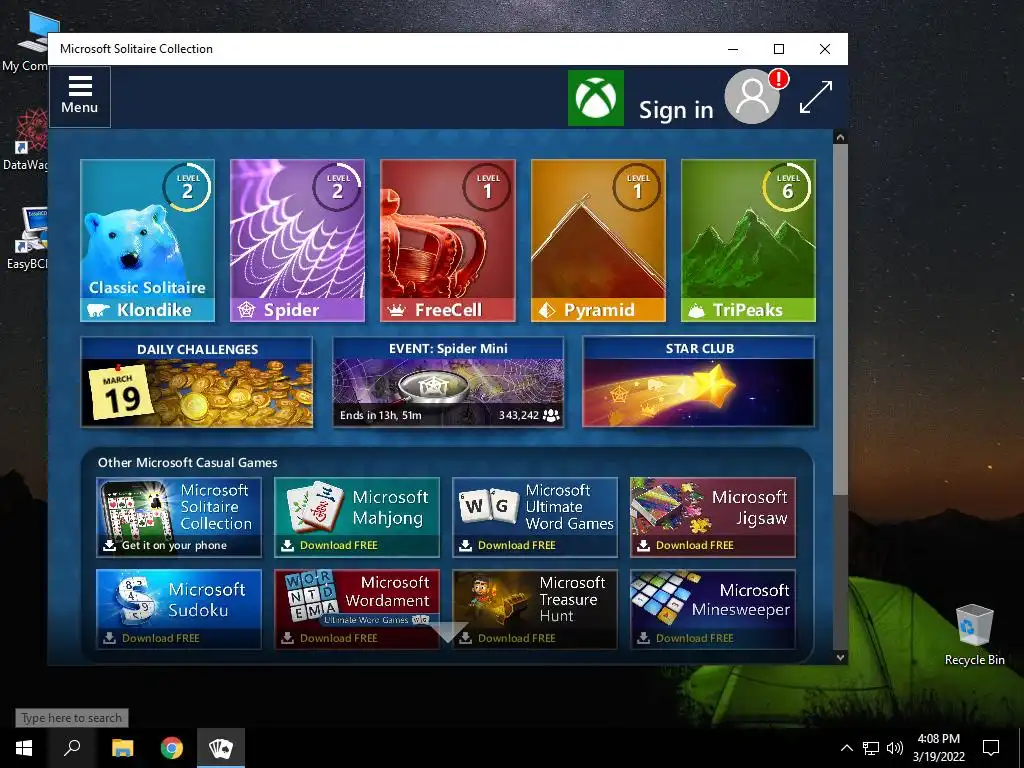The height and width of the screenshot is (768, 1024).
Task: Click TriPeaks level 6 progress ring
Action: coord(788,187)
